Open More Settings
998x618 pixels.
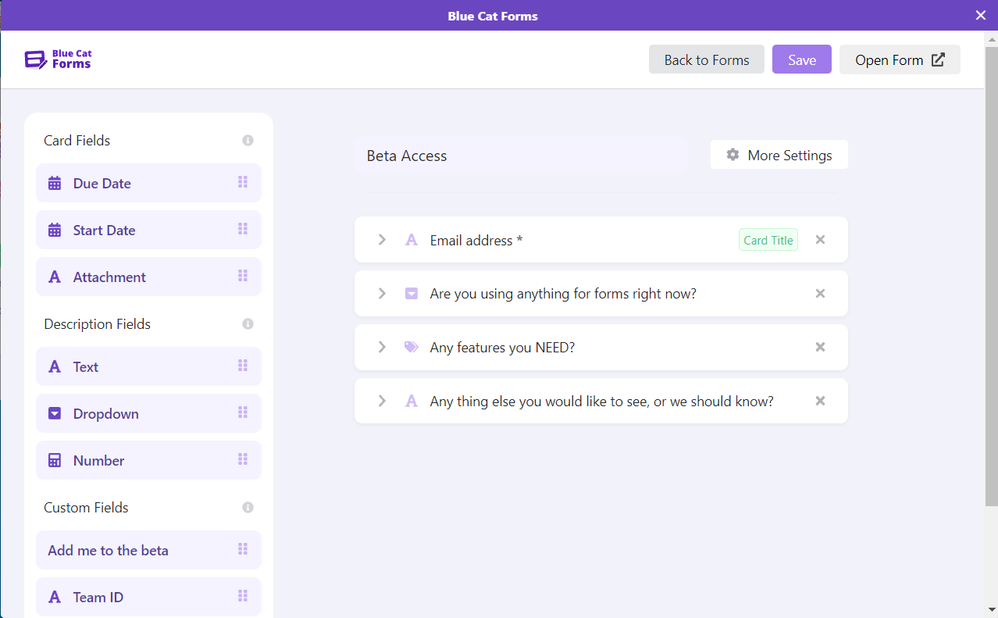point(779,155)
